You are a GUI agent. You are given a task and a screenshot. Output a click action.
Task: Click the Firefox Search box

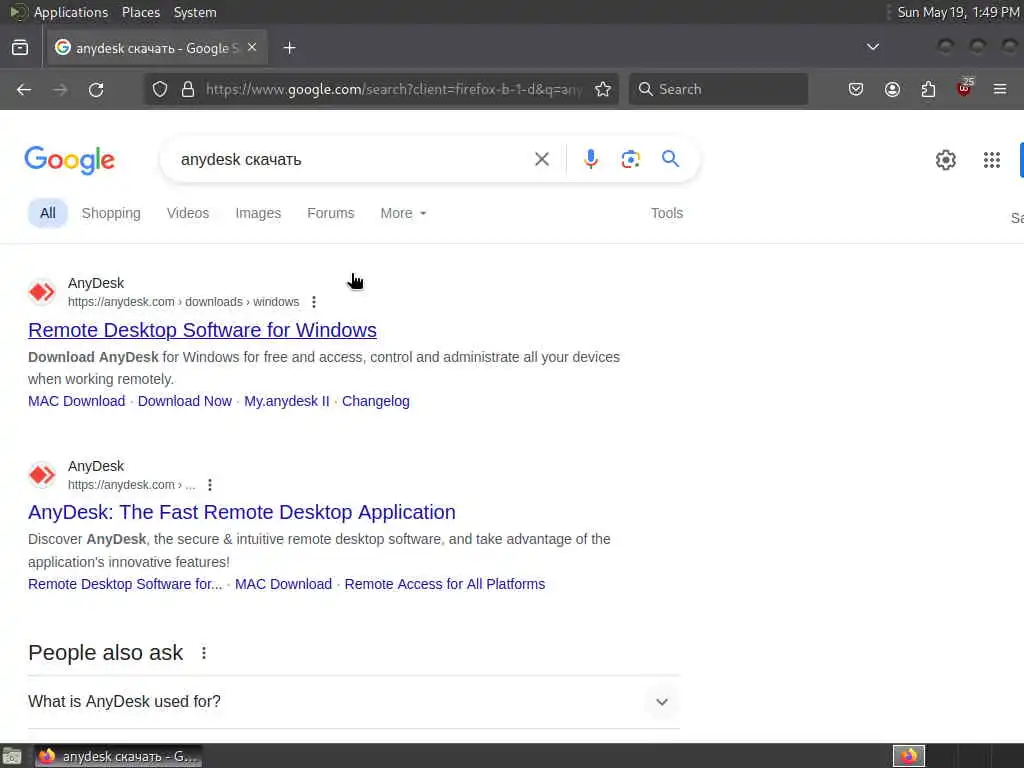tap(718, 89)
